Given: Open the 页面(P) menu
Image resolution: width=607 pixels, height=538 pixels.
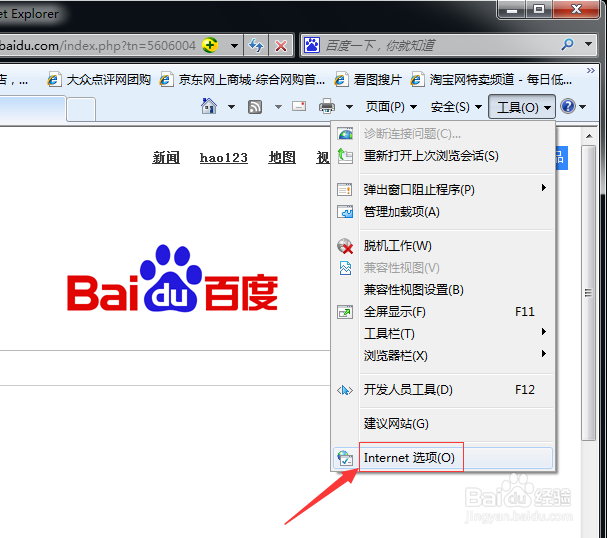Looking at the screenshot, I should [x=391, y=107].
